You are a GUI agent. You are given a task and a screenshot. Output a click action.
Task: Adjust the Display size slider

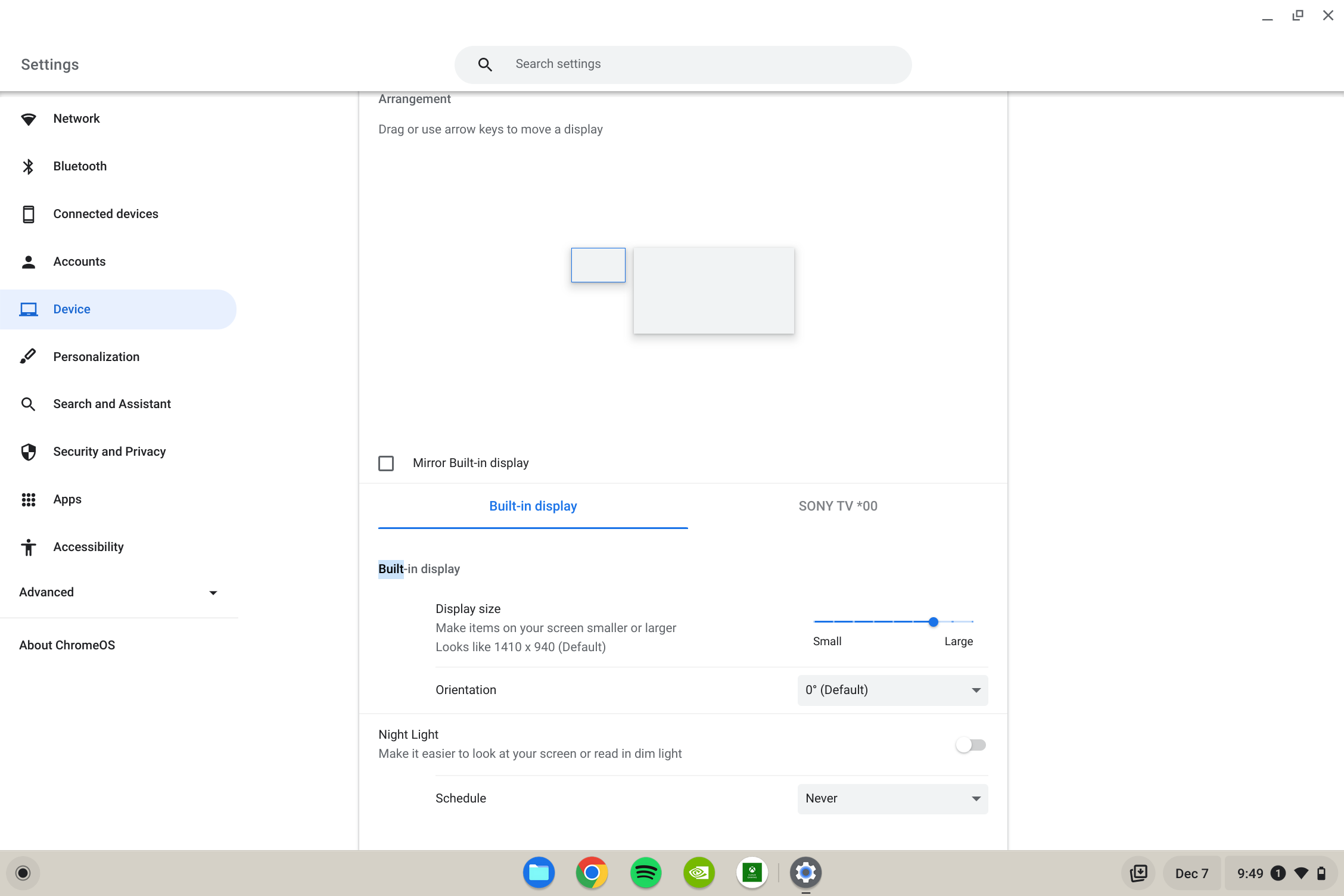(x=933, y=621)
